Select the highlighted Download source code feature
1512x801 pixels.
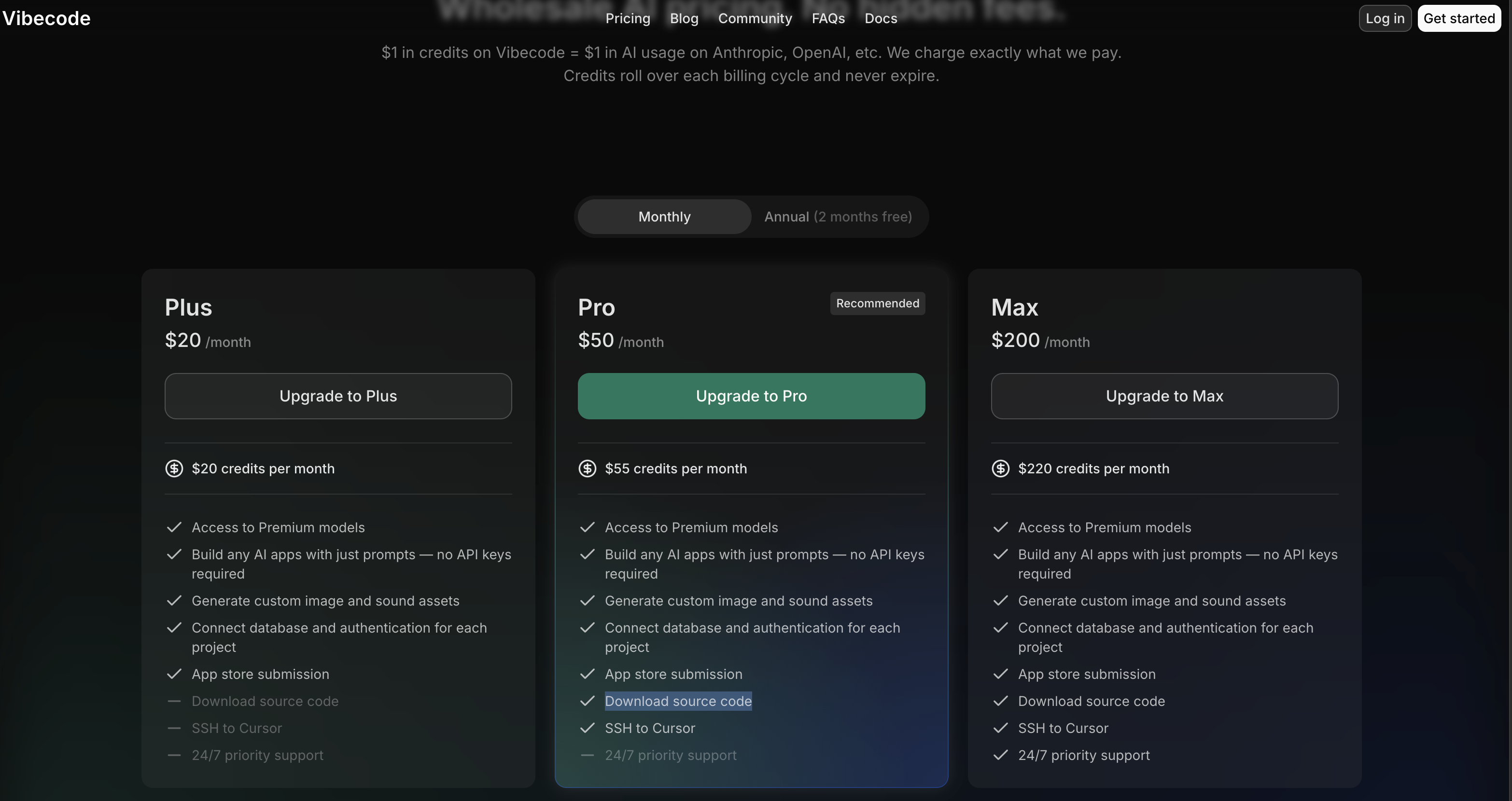[678, 701]
